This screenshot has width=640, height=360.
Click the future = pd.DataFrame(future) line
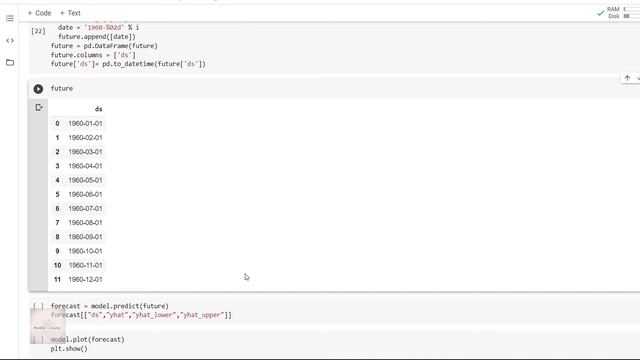click(104, 46)
